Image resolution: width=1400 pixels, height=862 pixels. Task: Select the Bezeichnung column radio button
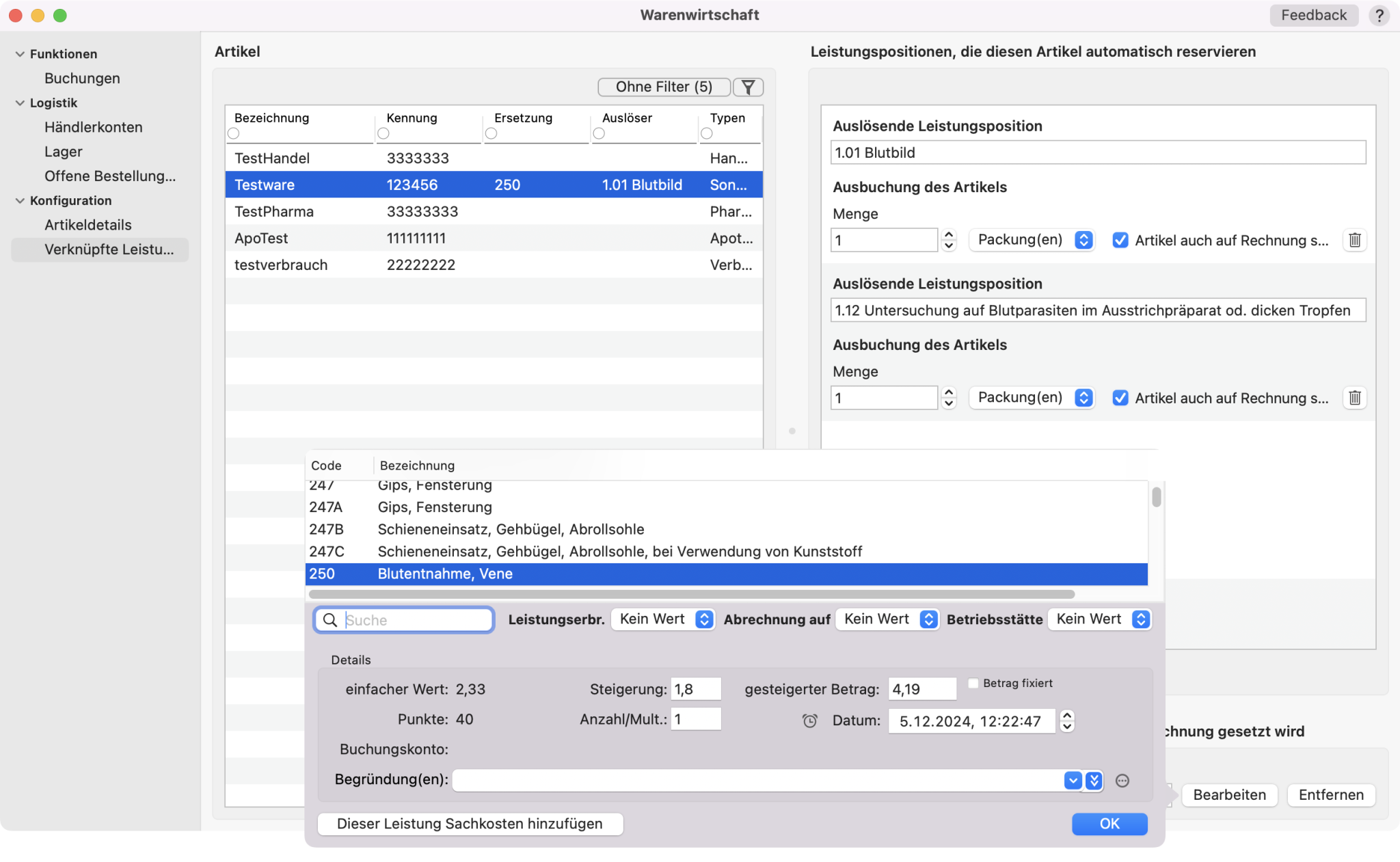[234, 133]
